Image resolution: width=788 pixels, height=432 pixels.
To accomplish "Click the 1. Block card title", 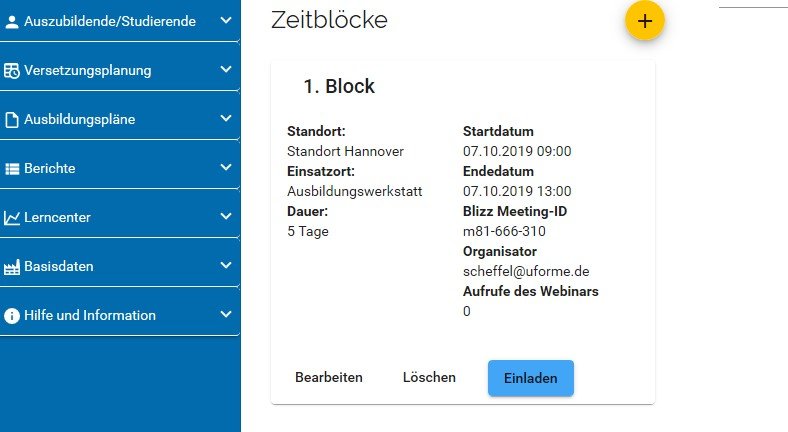I will pos(339,87).
